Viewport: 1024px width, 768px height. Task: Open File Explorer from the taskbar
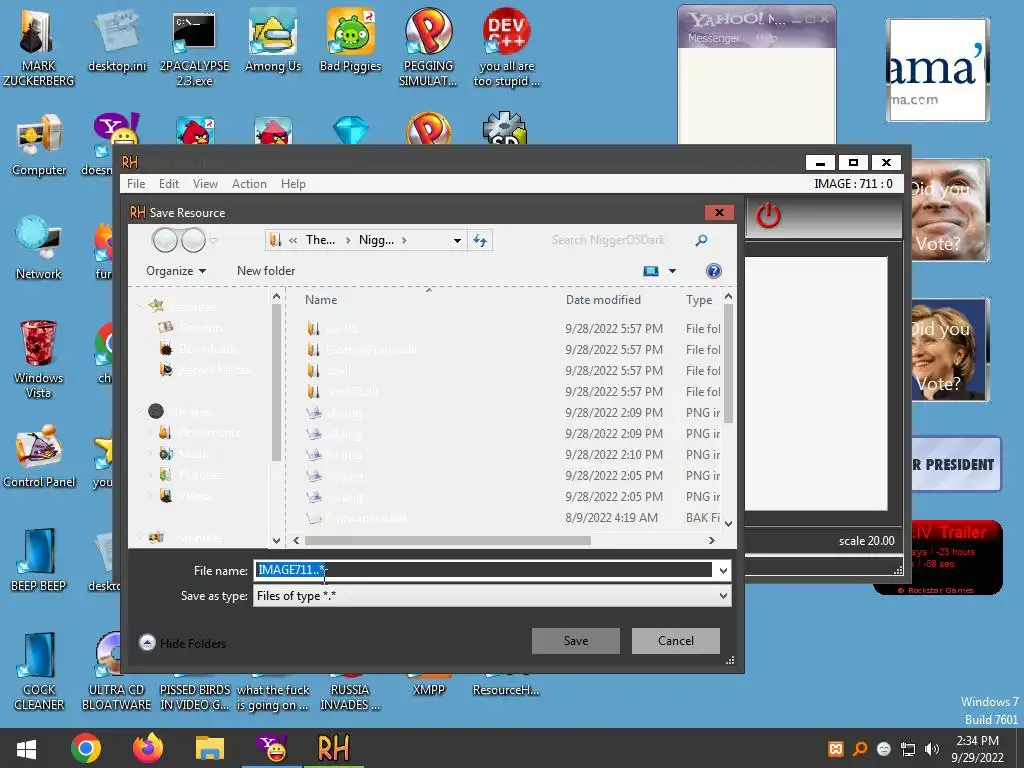[210, 748]
